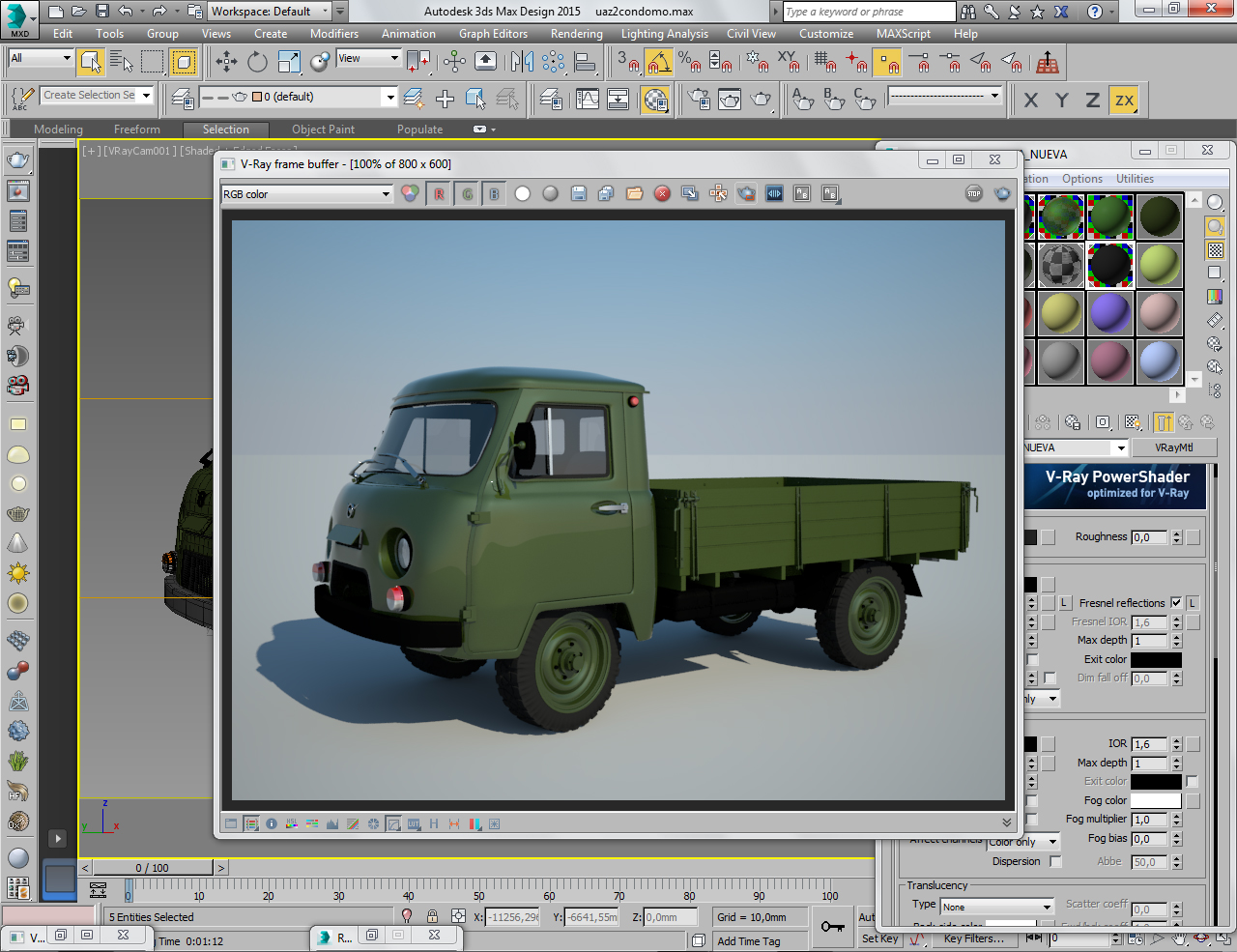Activate the Rotate tool

pyautogui.click(x=257, y=63)
